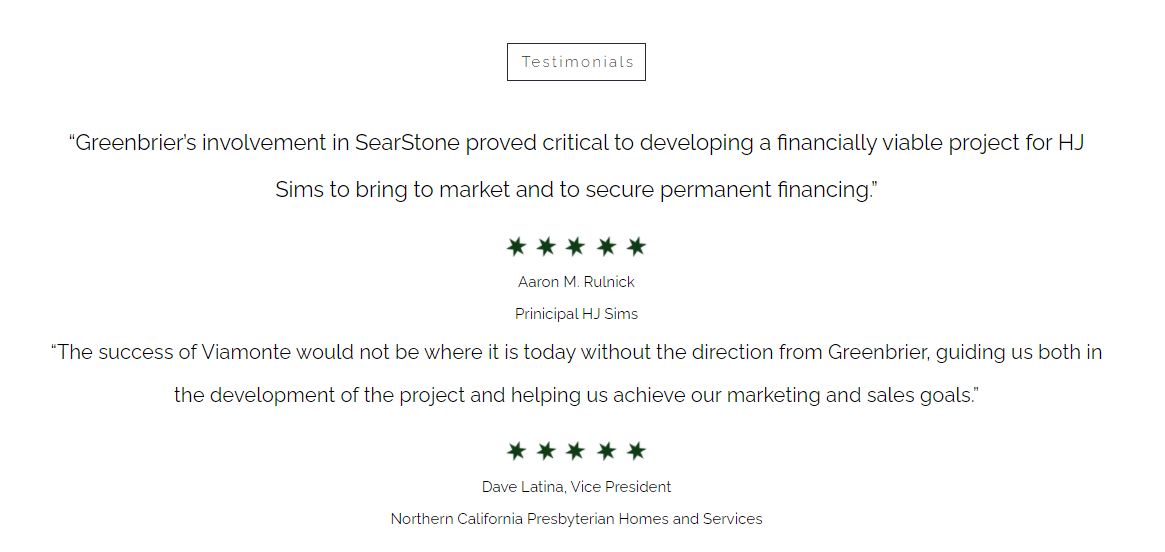Click first star in Aaron Rulnick rating
The image size is (1165, 552).
(516, 246)
